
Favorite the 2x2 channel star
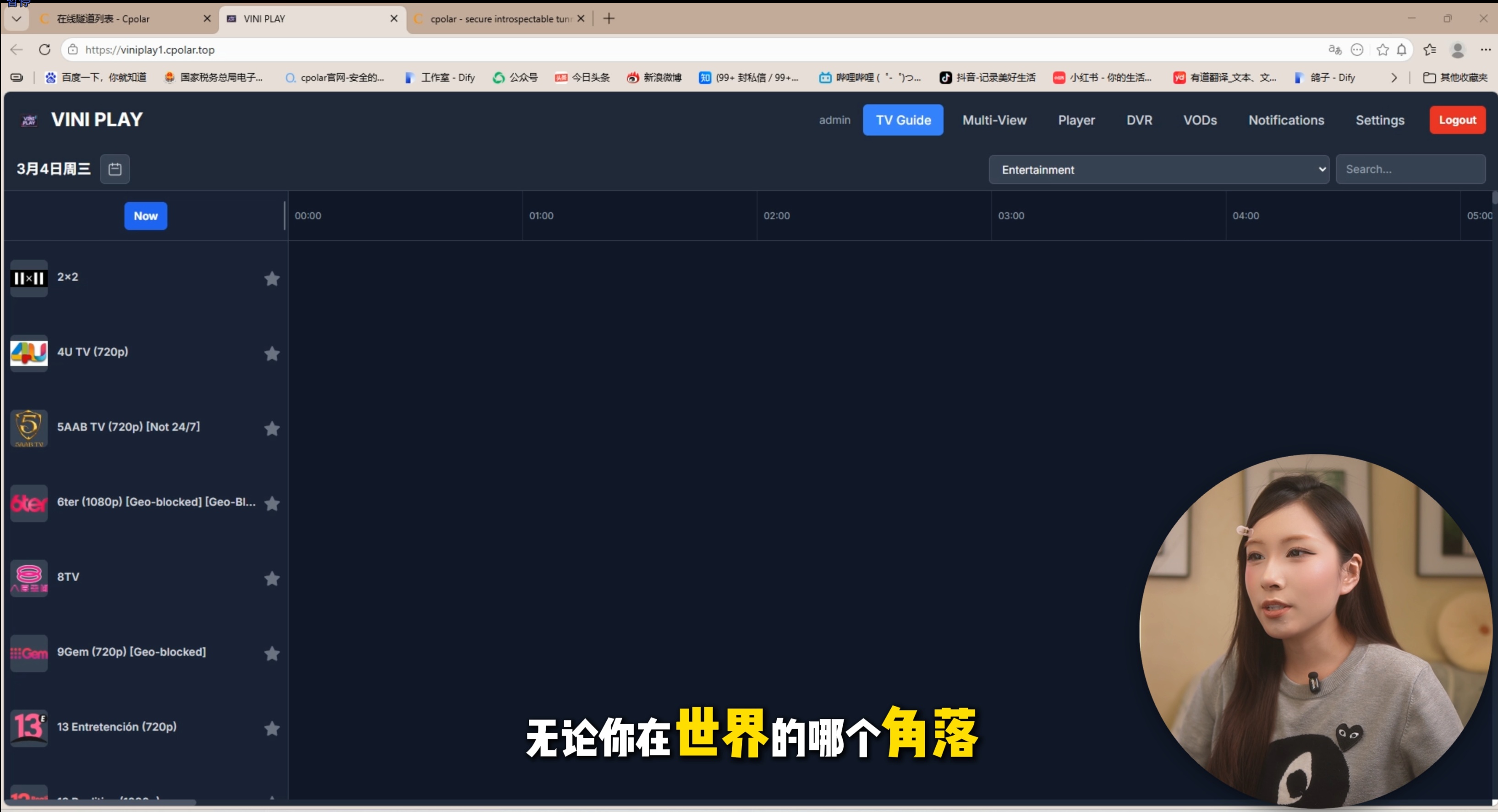pyautogui.click(x=272, y=279)
